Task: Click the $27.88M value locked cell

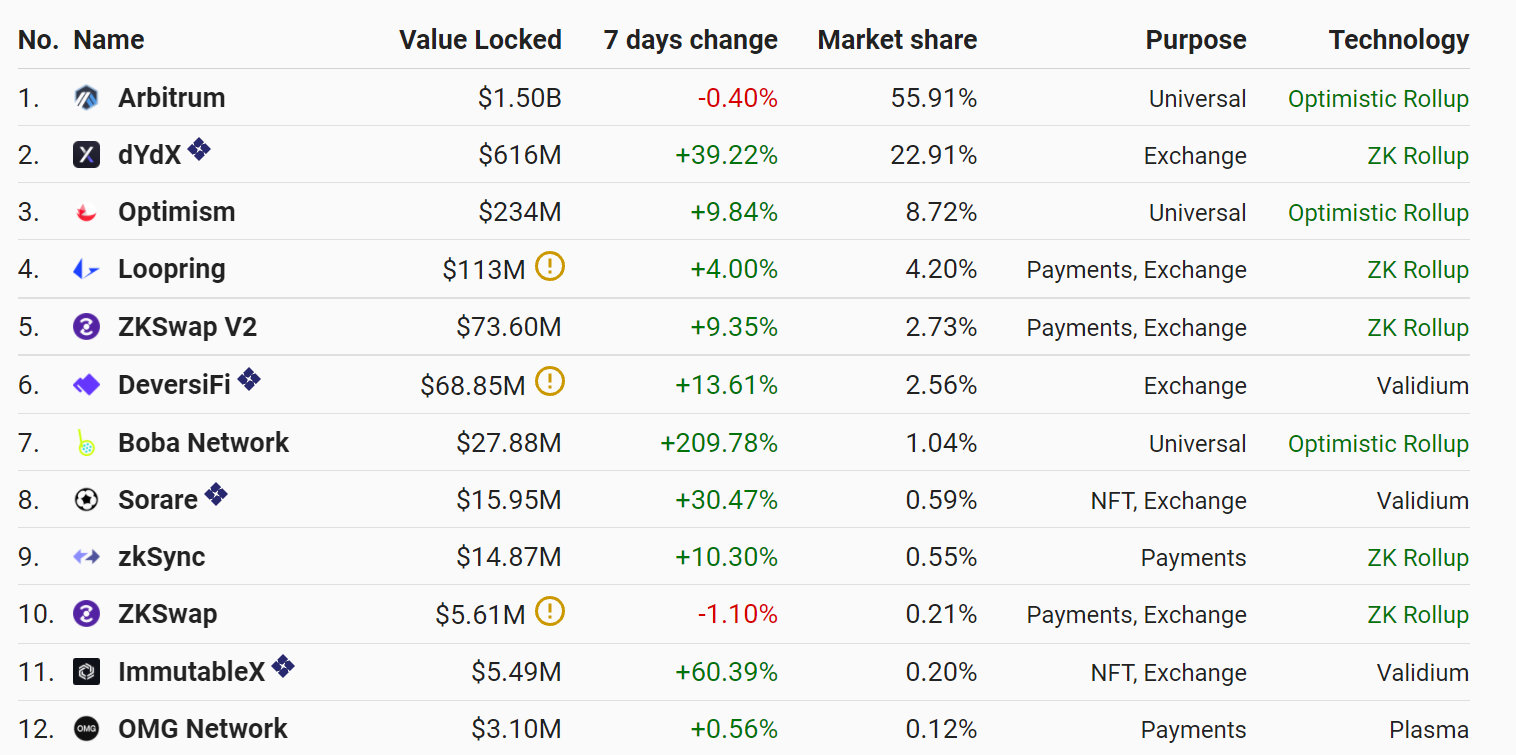Action: pos(509,443)
